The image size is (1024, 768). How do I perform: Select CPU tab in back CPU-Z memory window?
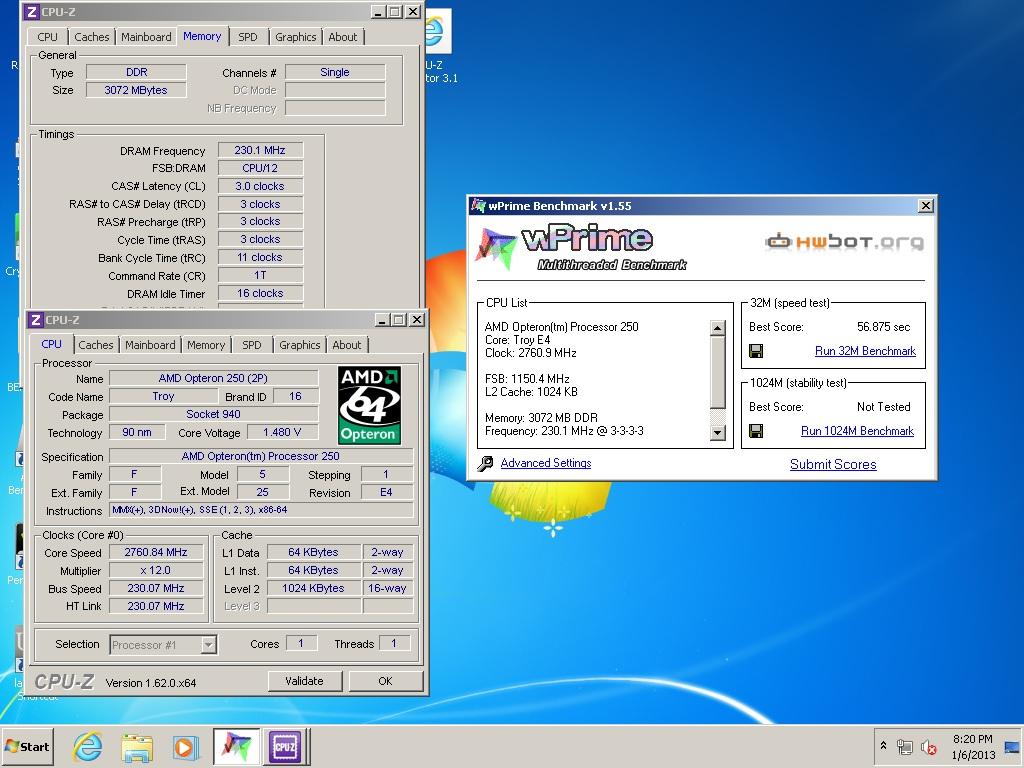click(47, 37)
